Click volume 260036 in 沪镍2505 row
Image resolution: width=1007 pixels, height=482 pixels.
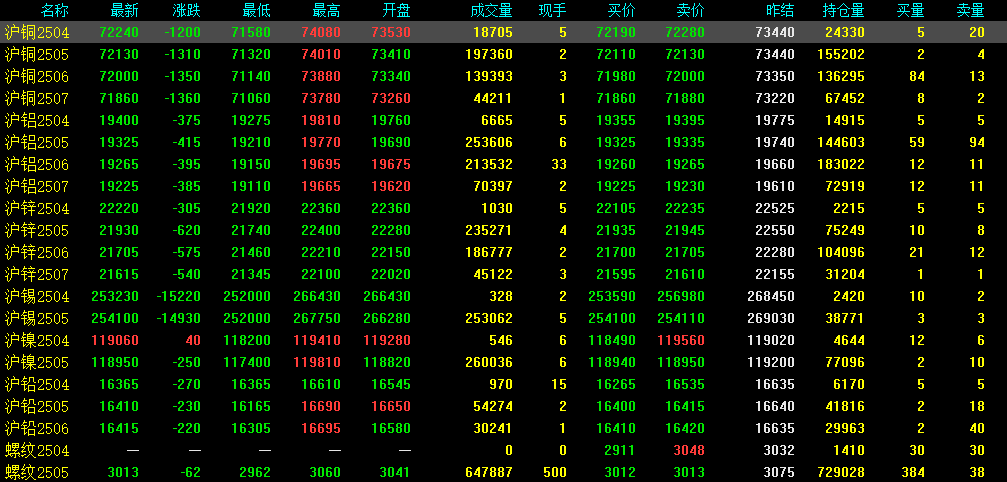pos(489,363)
